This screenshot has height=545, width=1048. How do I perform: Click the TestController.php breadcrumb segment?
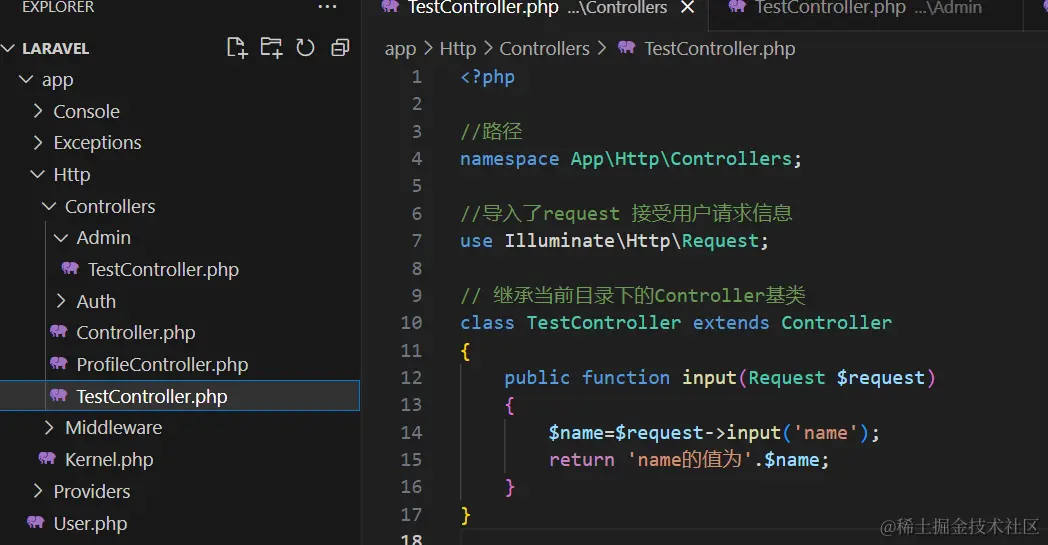pos(720,49)
